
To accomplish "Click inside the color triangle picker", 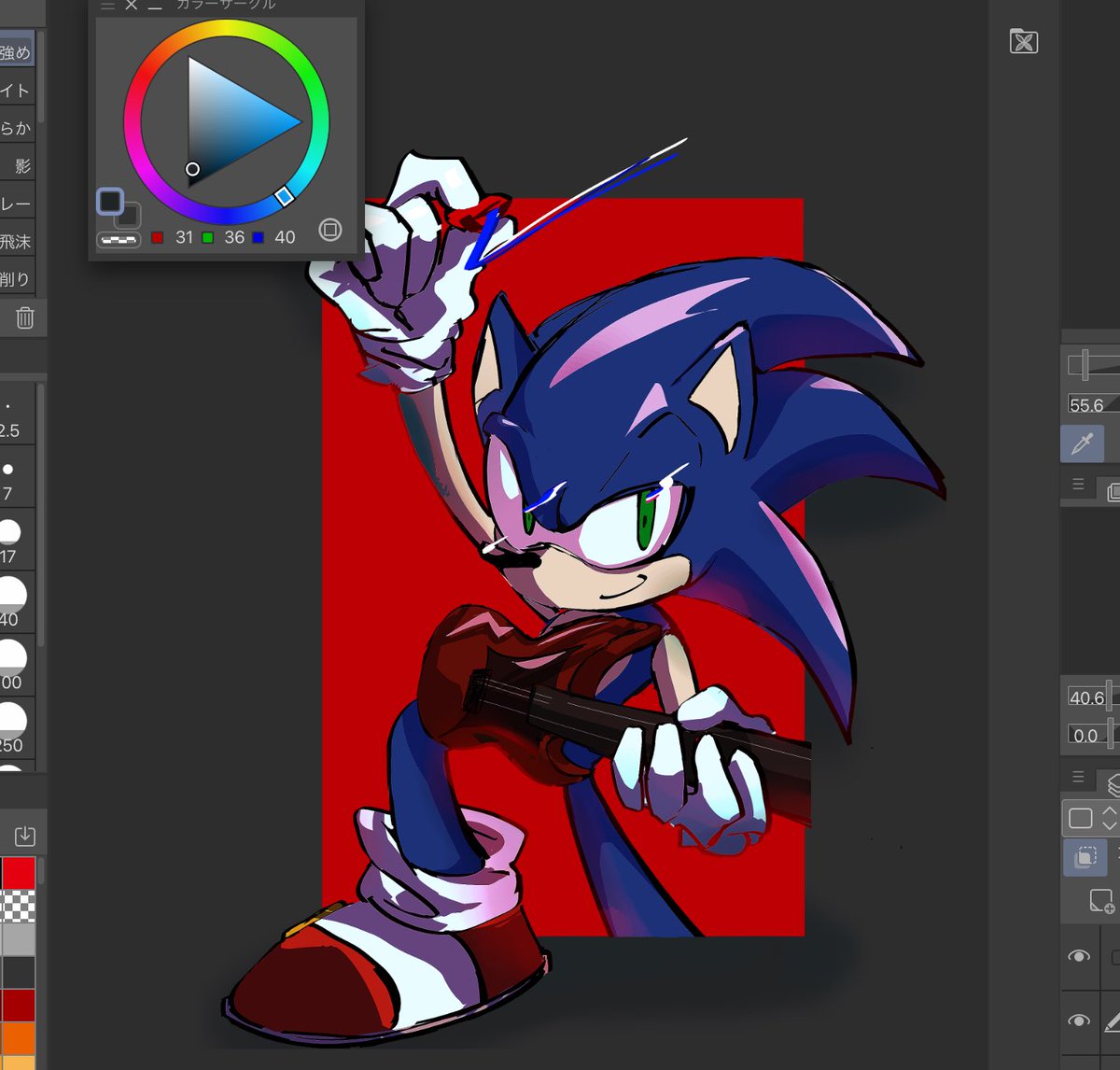I will 230,121.
